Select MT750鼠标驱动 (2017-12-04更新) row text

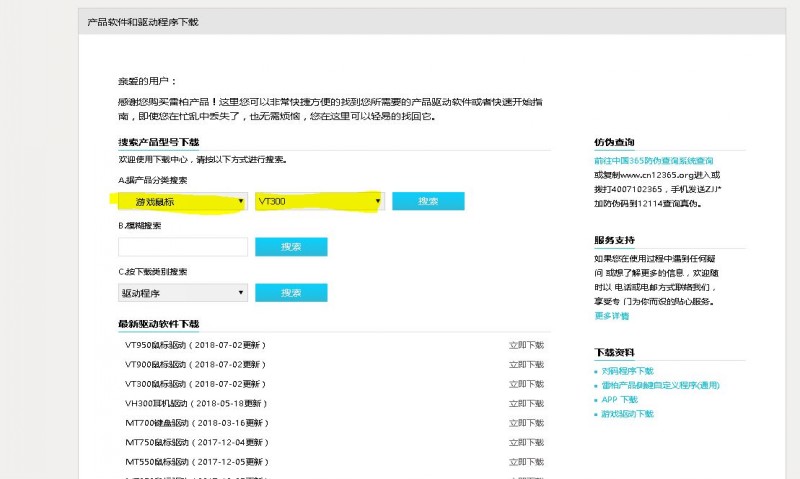(x=197, y=442)
